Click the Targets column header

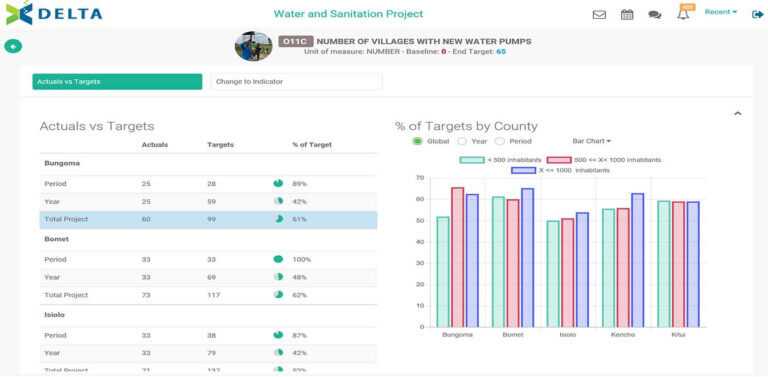(x=220, y=145)
